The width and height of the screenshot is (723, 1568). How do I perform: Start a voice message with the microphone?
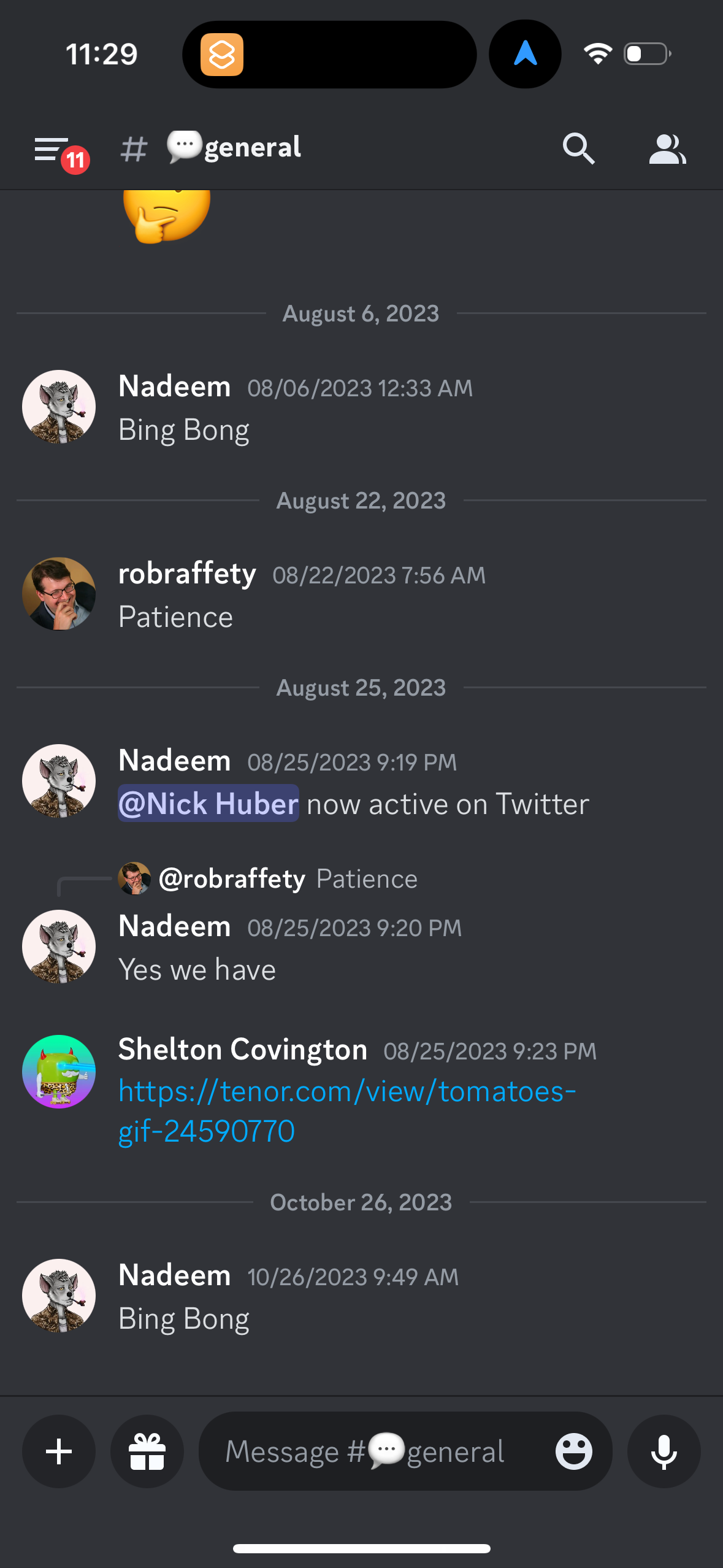coord(664,1451)
